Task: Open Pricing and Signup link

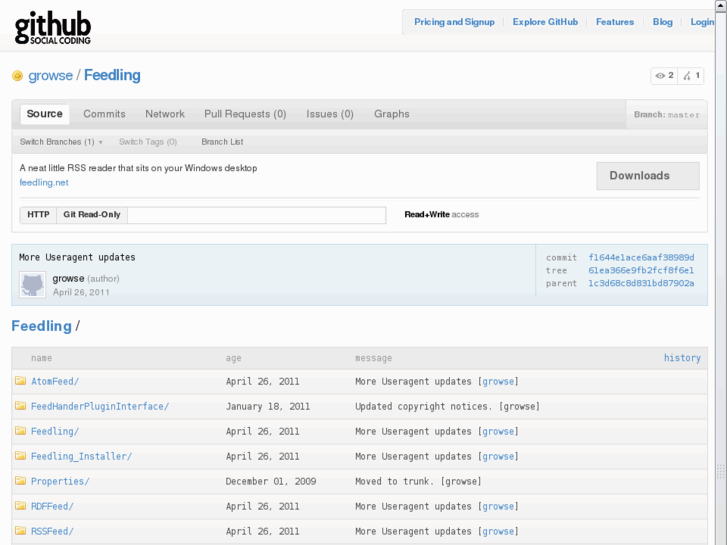Action: click(454, 22)
